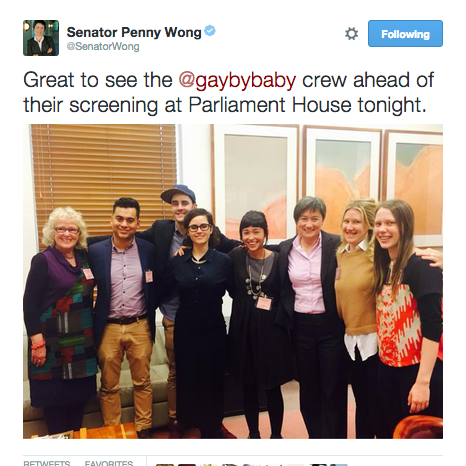
Task: Open the third yellowish user avatar
Action: [x=209, y=465]
